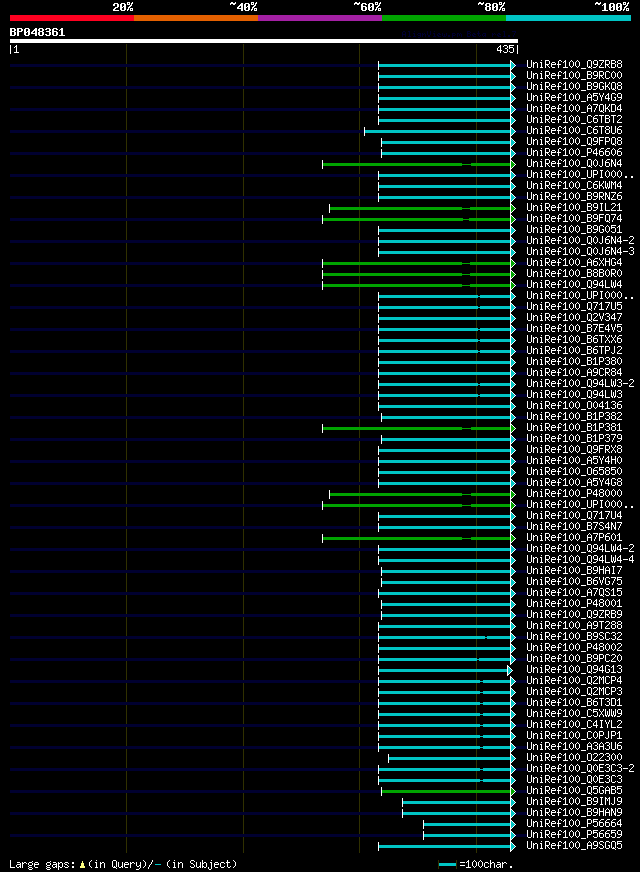Image resolution: width=640 pixels, height=872 pixels.
Task: Select the UniRef100_C5XWW9 label
Action: click(x=574, y=714)
